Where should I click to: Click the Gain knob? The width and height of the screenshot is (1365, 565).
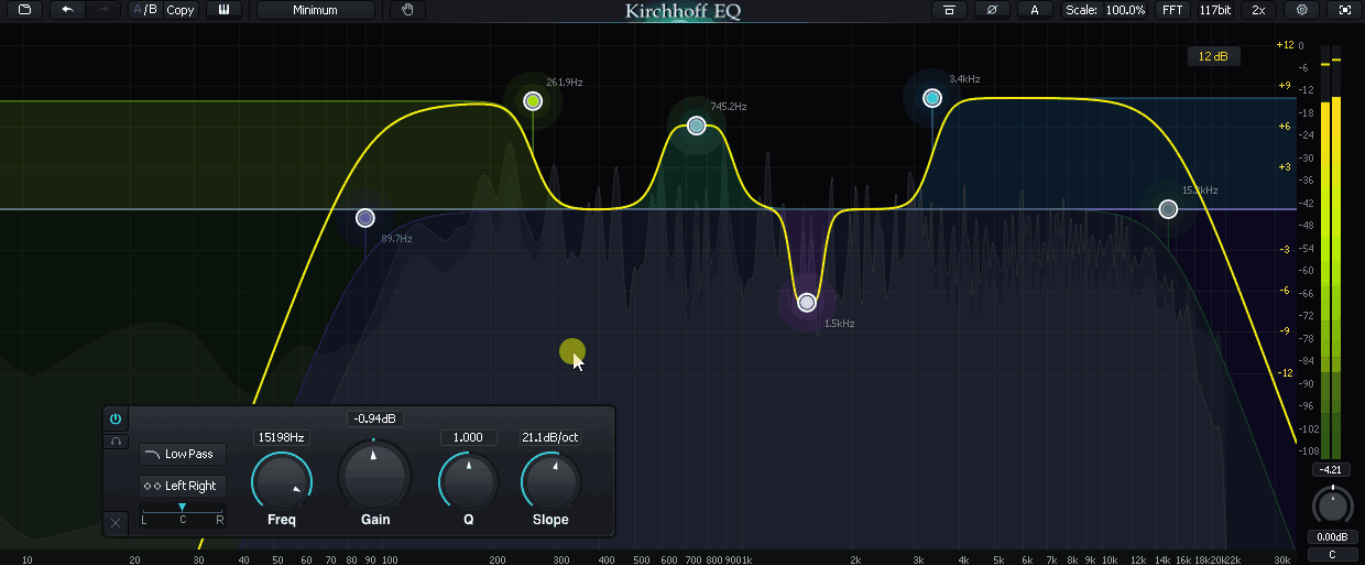pos(375,476)
